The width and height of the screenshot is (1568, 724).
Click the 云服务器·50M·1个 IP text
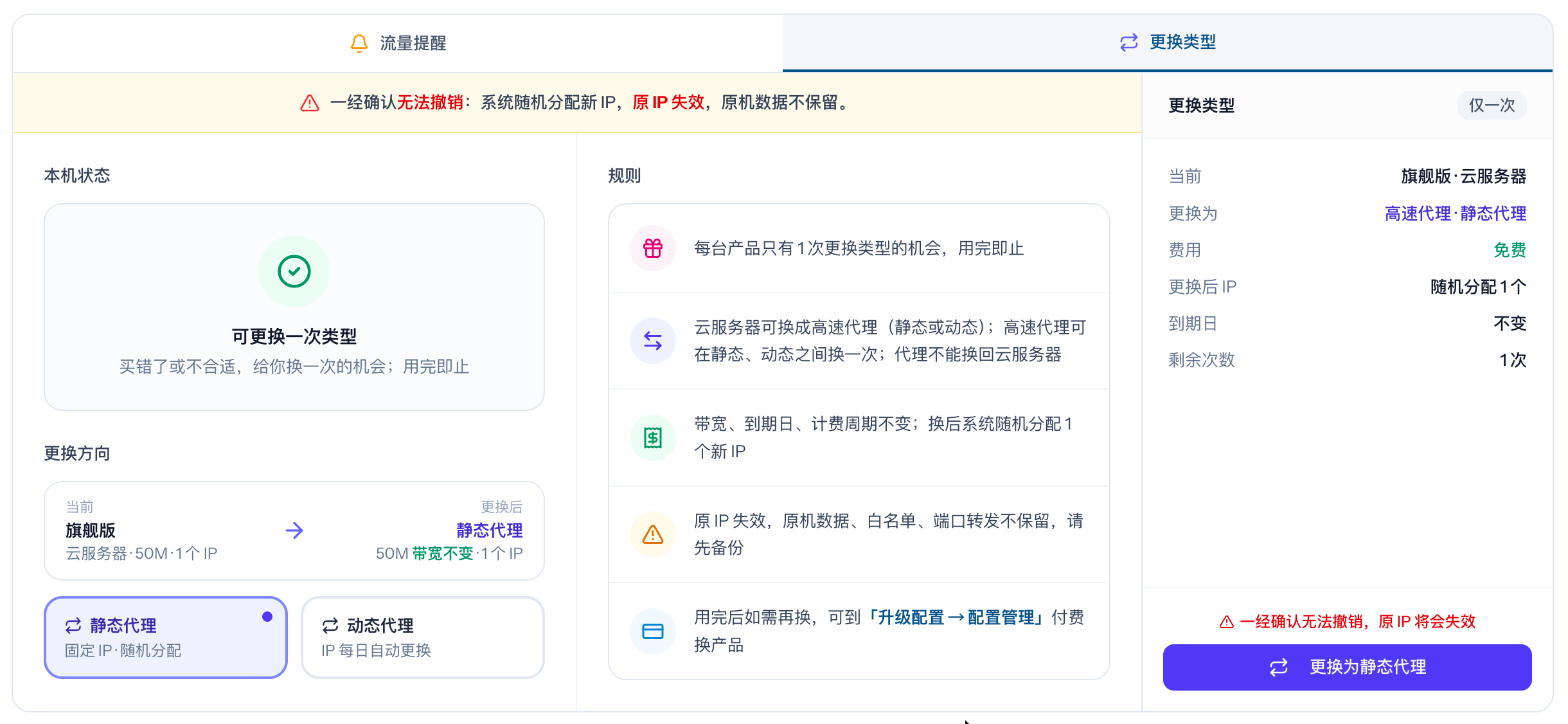pyautogui.click(x=141, y=553)
